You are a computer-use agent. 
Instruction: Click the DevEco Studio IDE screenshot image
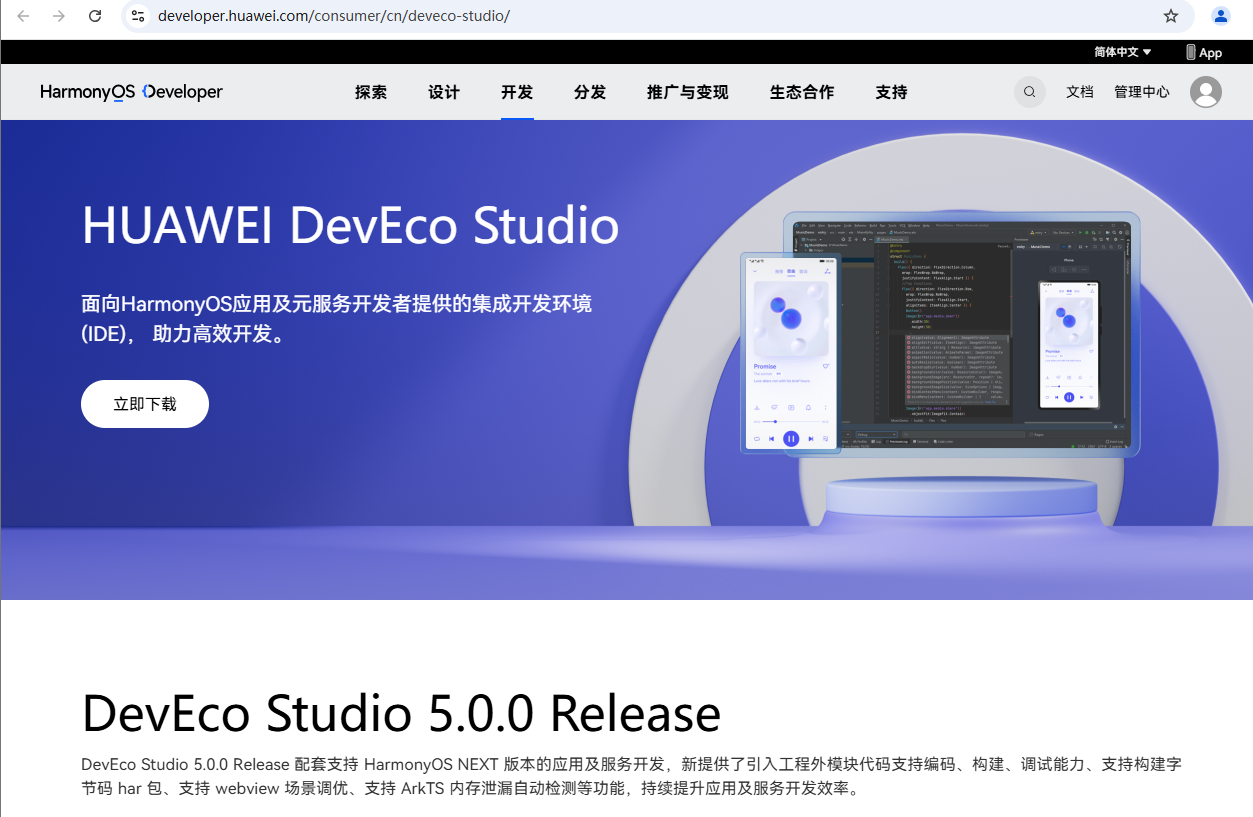[x=961, y=334]
